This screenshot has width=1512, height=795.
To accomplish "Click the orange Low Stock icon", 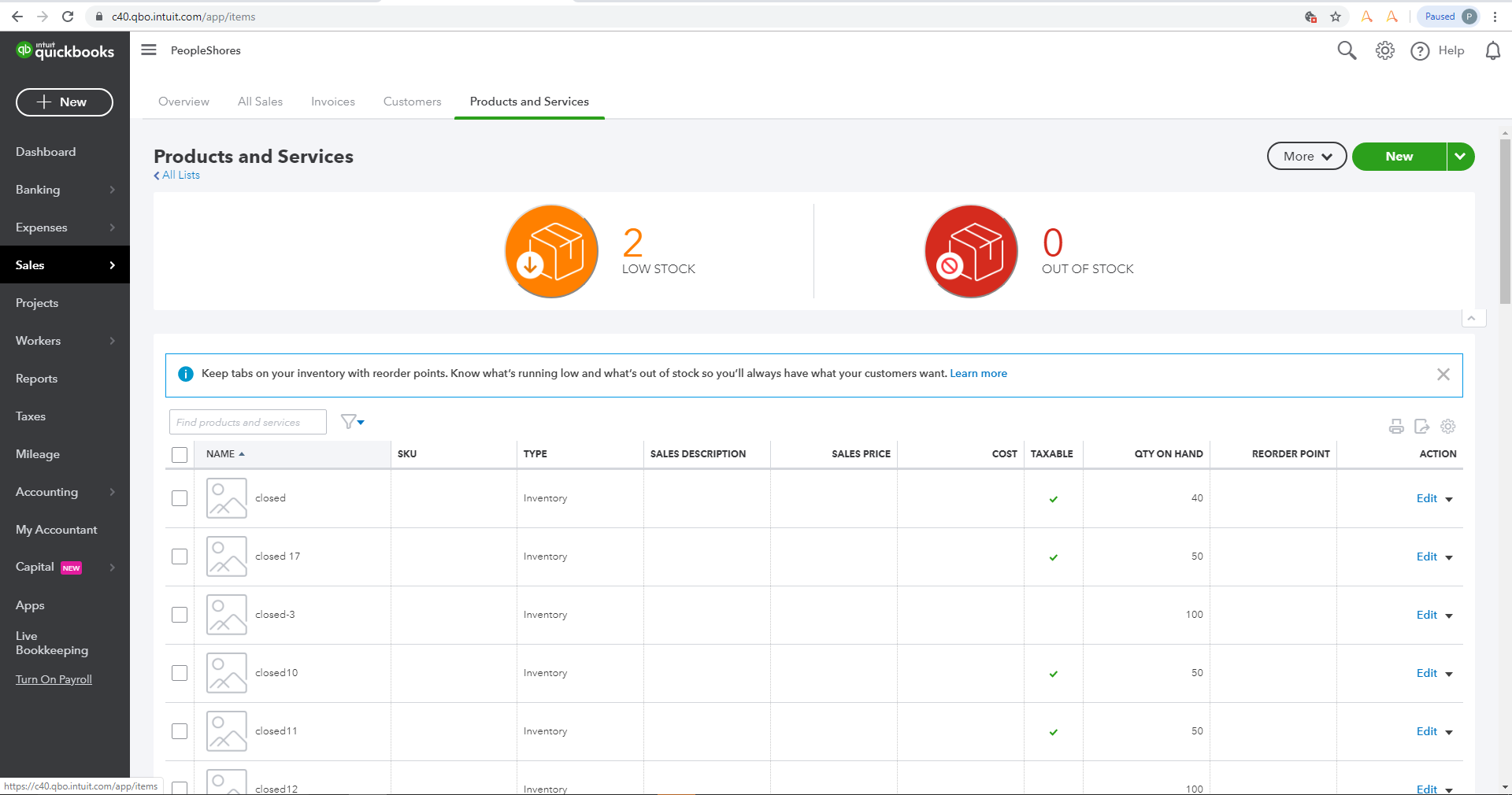I will (551, 252).
